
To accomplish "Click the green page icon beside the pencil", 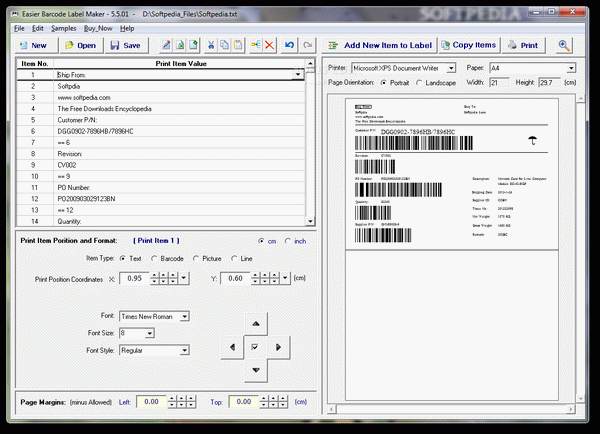I will tap(180, 45).
